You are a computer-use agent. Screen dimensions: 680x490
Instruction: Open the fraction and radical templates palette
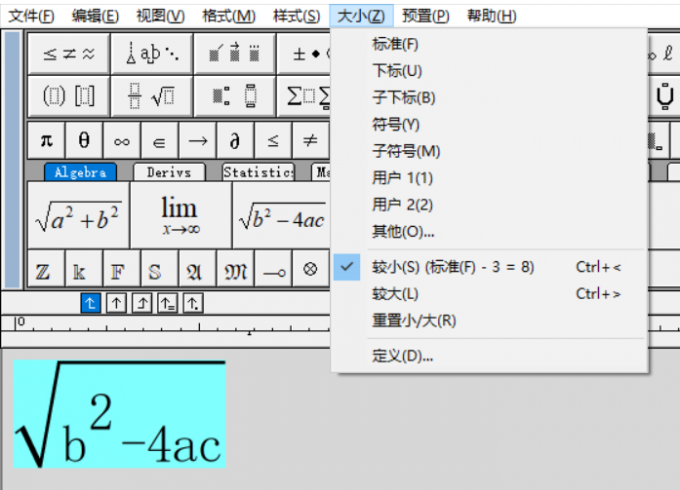point(152,96)
